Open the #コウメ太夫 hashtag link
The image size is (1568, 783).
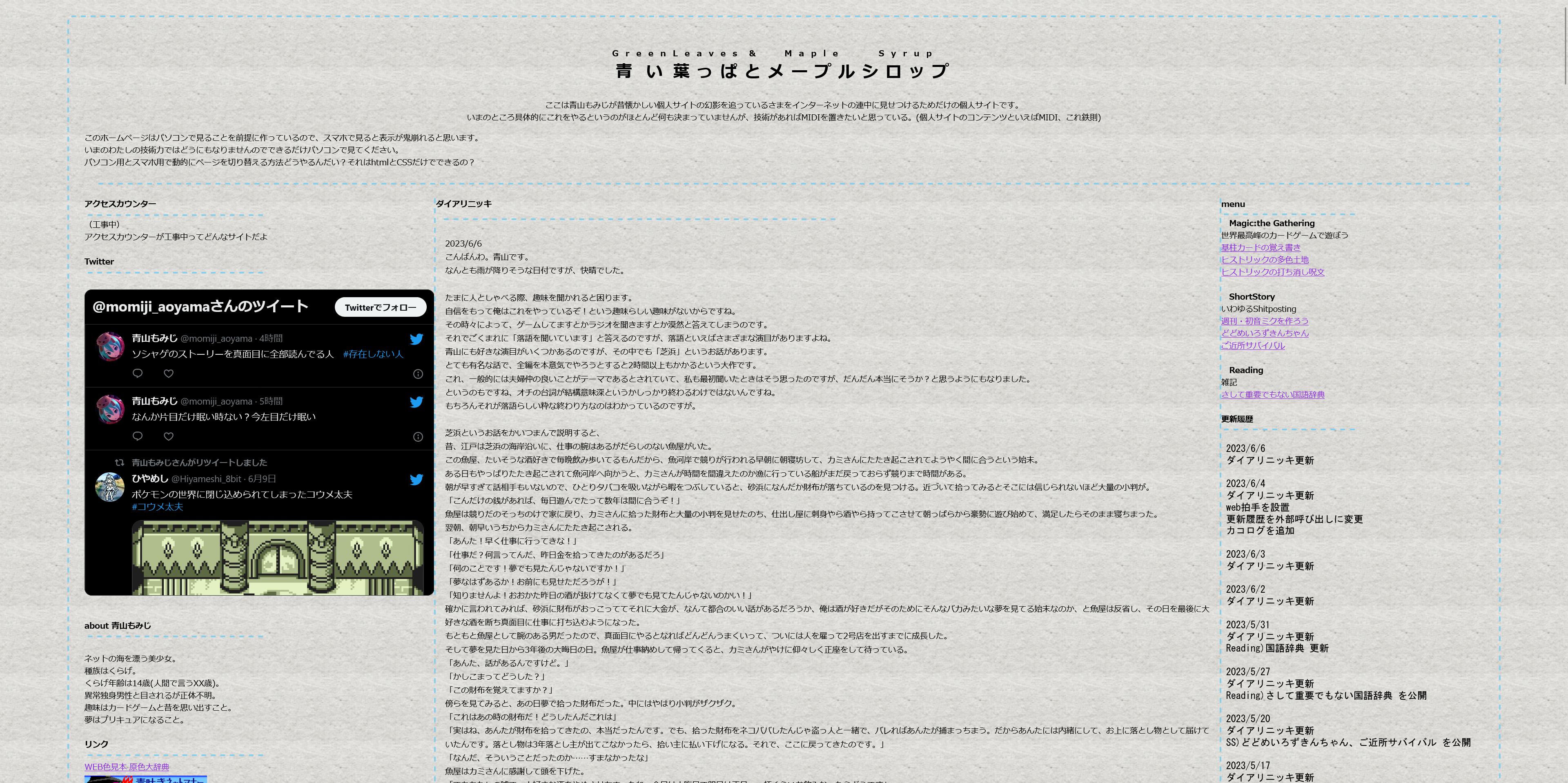pyautogui.click(x=157, y=507)
